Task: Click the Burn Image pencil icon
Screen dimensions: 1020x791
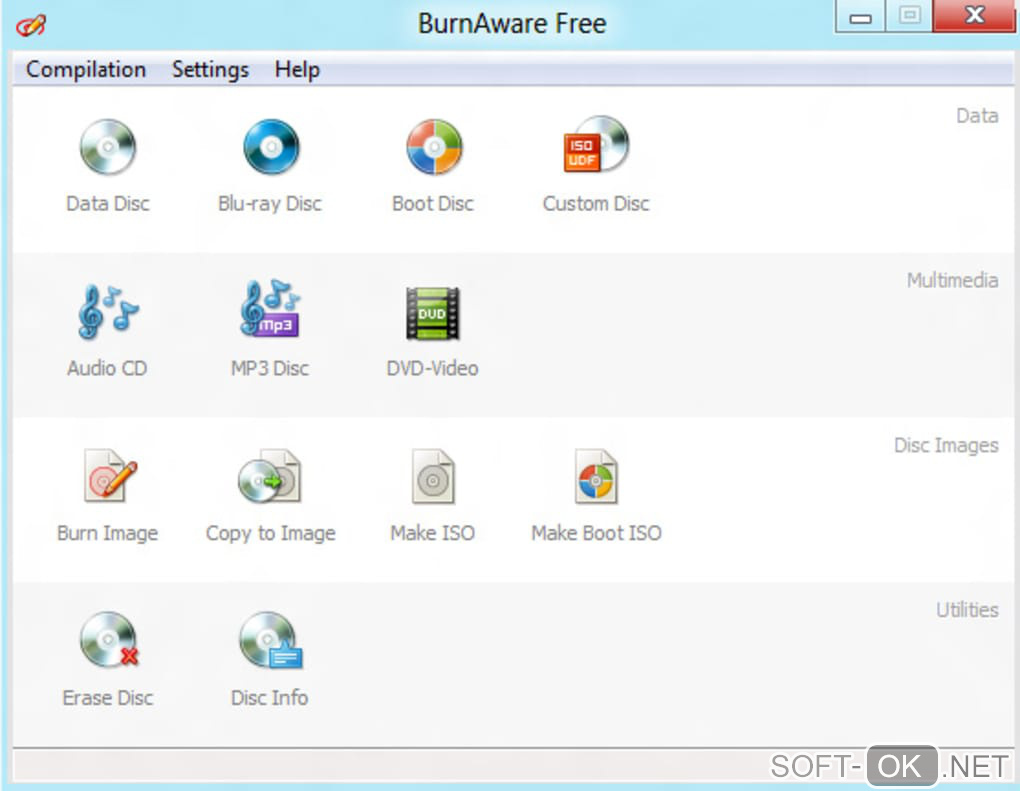Action: [x=110, y=476]
